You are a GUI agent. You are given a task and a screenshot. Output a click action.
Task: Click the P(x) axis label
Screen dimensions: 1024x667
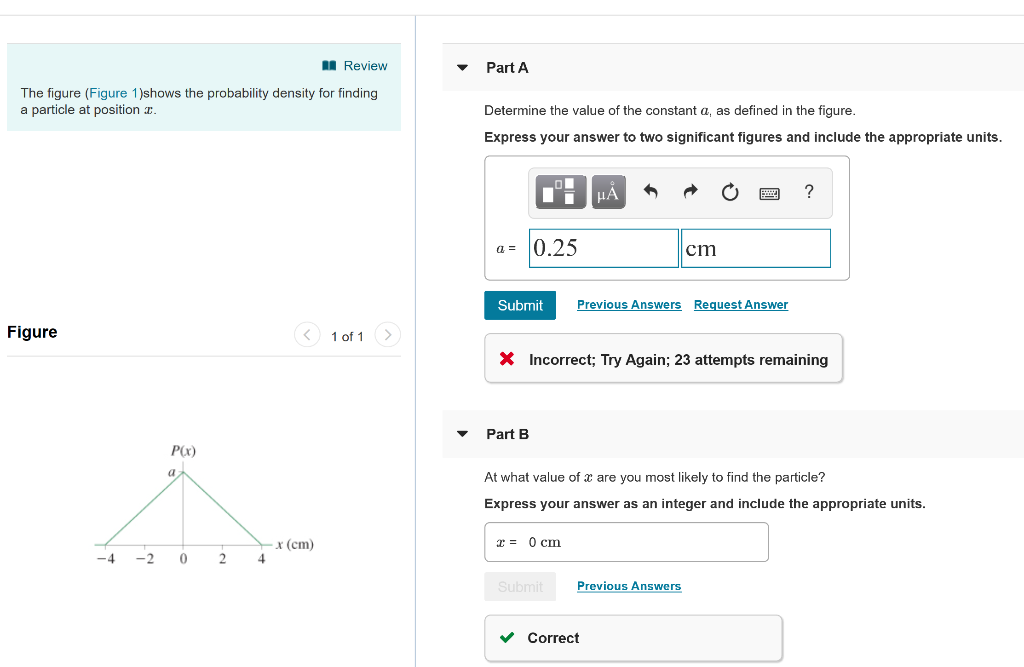click(184, 450)
